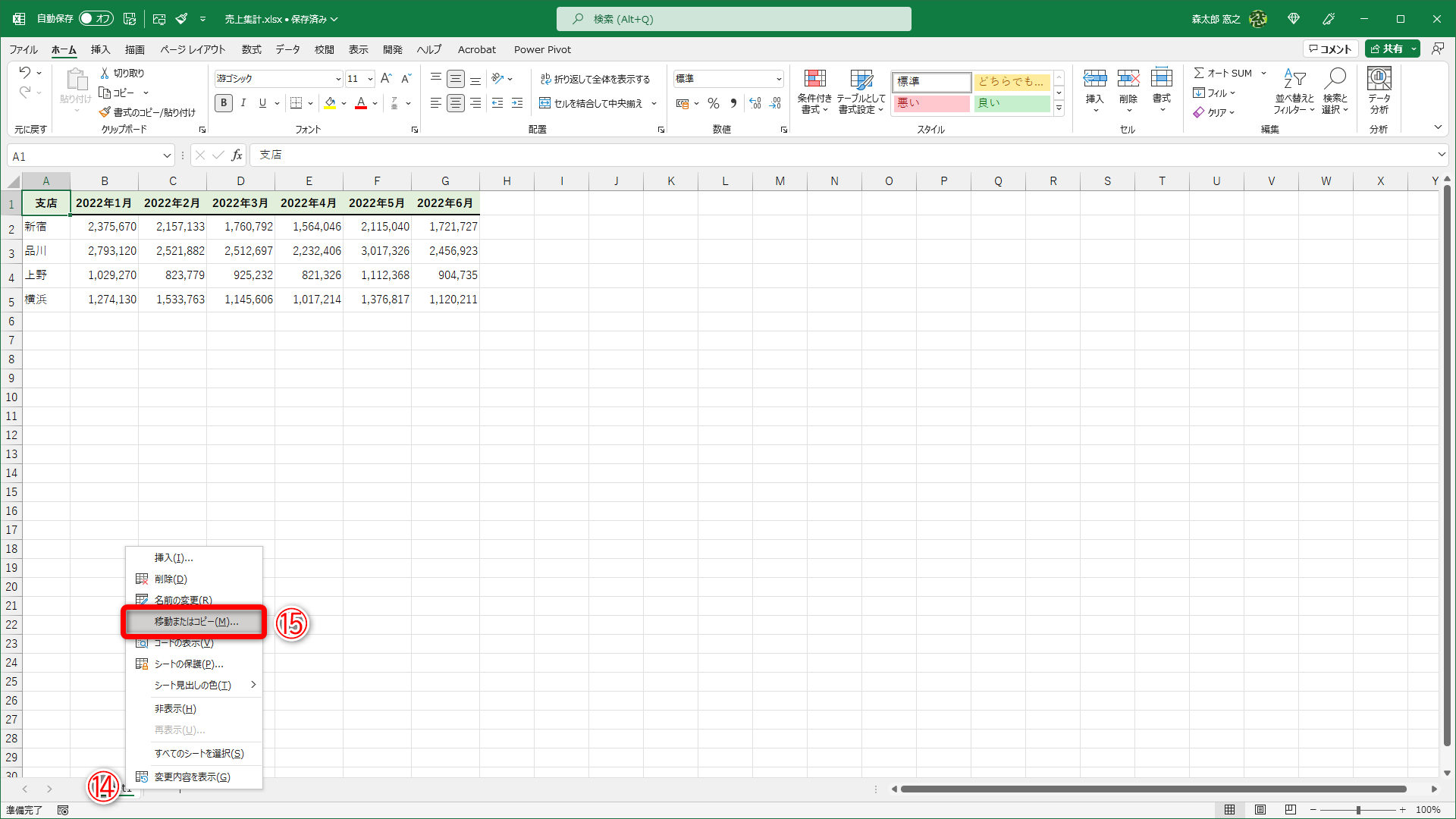Adjust the zoom slider in the status bar
The height and width of the screenshot is (819, 1456).
[1358, 810]
